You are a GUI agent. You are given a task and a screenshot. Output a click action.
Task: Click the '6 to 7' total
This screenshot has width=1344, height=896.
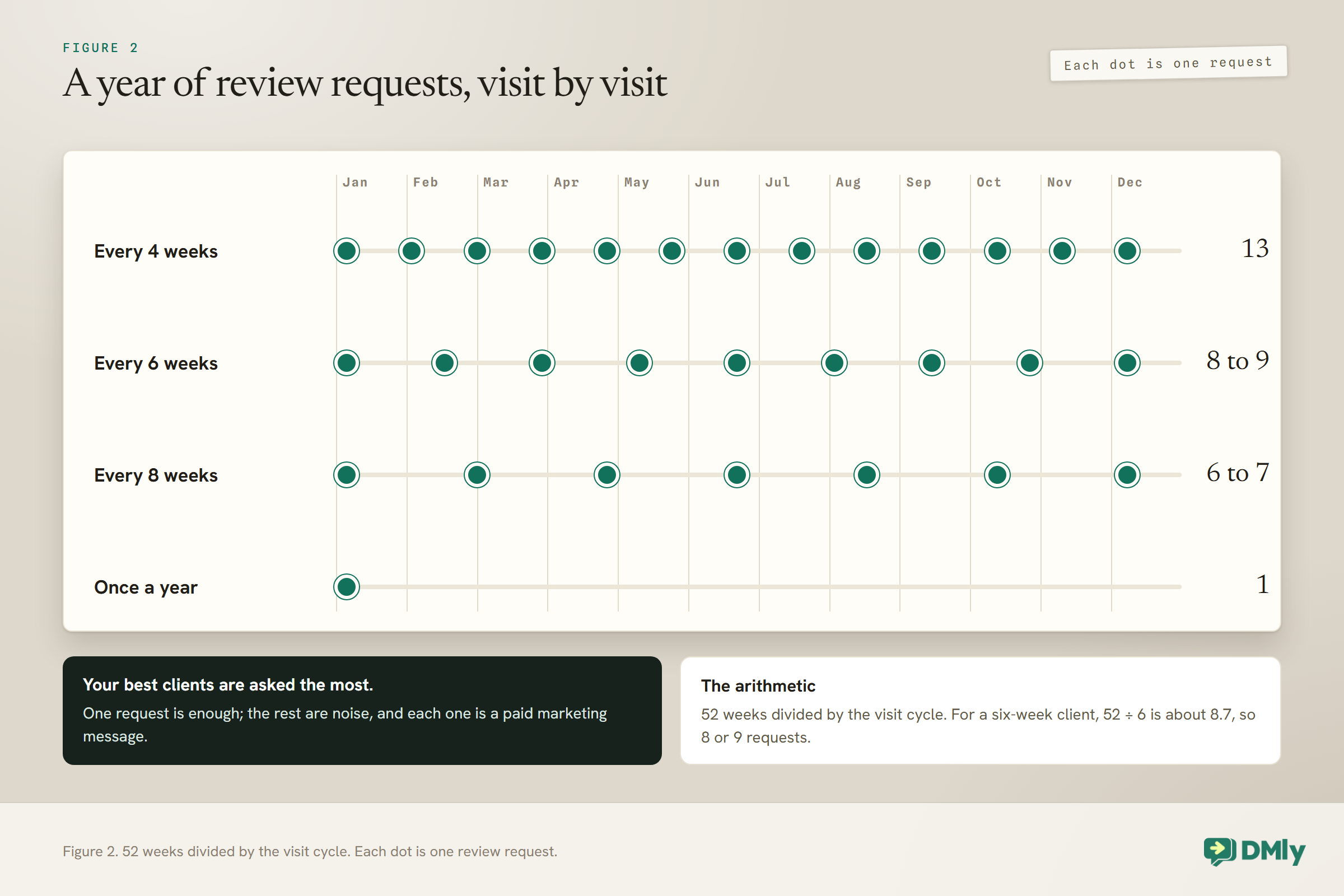pyautogui.click(x=1238, y=473)
